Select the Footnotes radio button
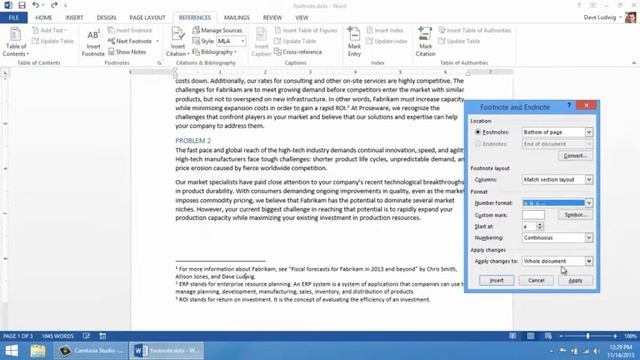This screenshot has width=640, height=360. pos(478,132)
